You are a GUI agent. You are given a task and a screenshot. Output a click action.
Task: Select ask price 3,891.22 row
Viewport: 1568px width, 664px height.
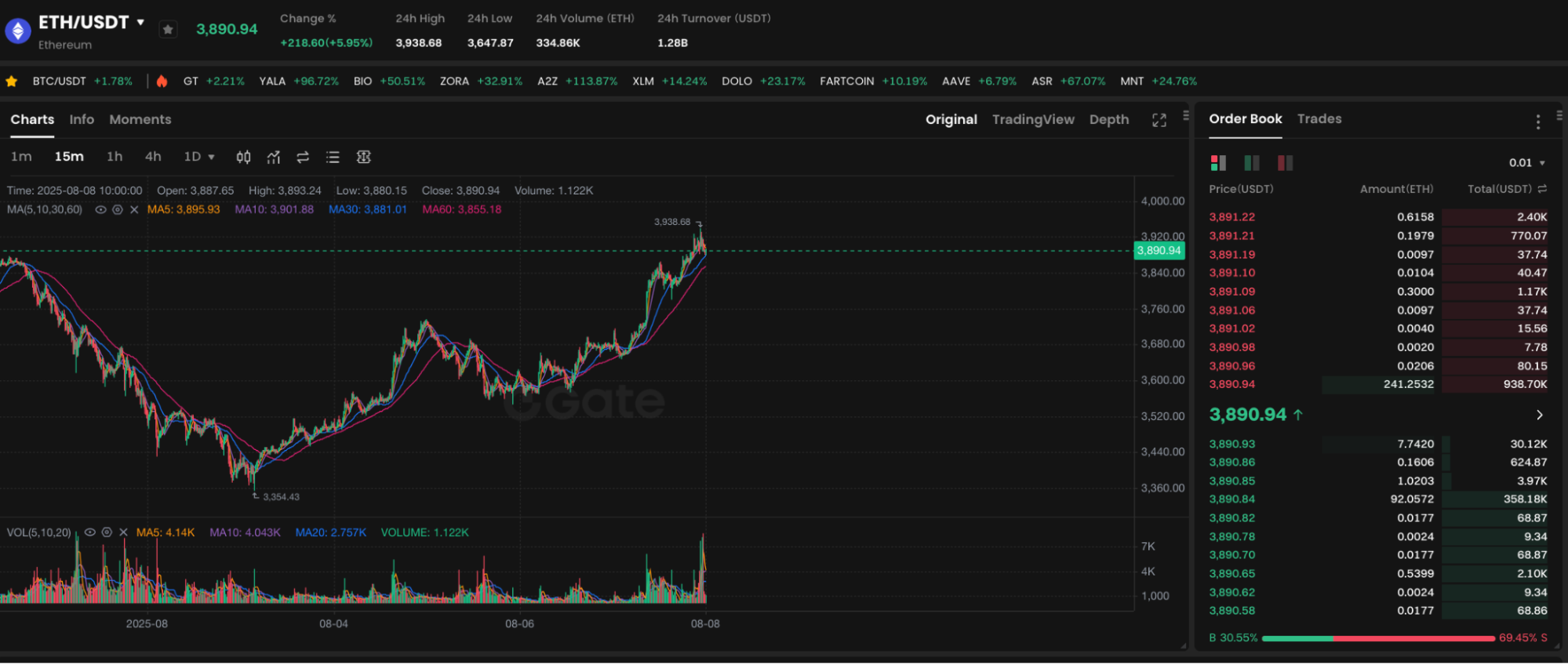pyautogui.click(x=1378, y=217)
